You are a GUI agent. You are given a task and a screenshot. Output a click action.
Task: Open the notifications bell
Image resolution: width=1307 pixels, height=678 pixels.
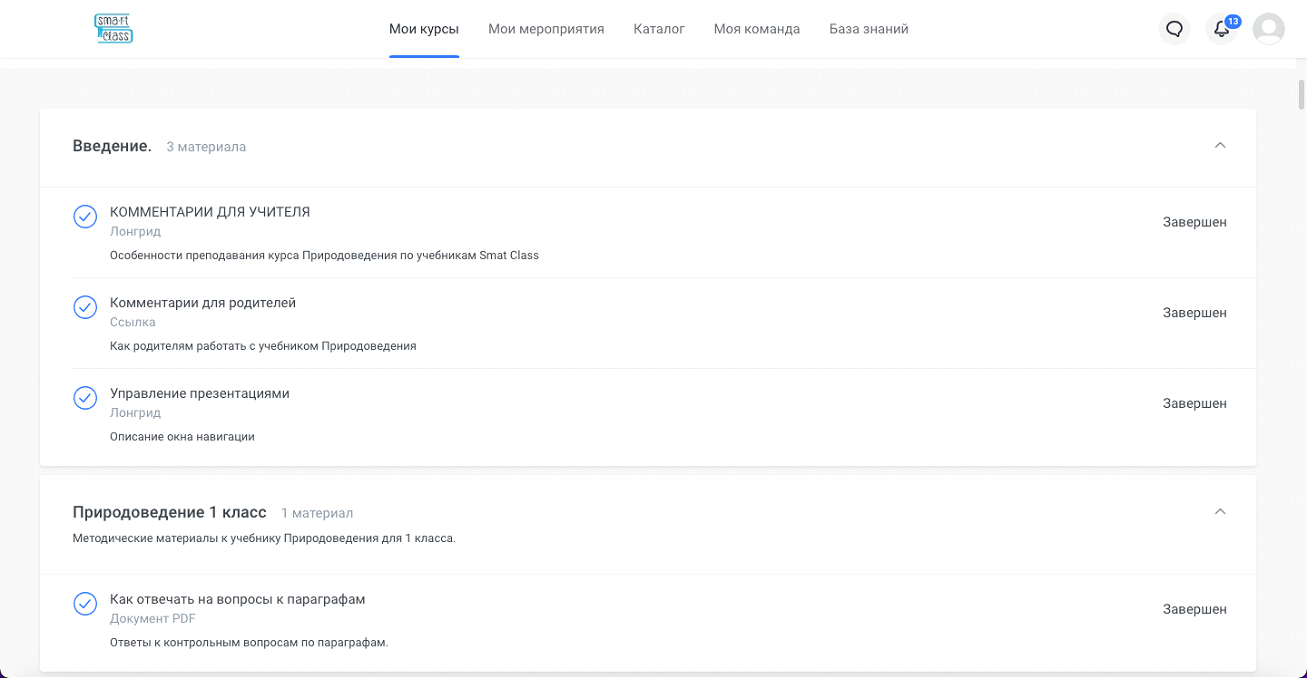coord(1221,29)
